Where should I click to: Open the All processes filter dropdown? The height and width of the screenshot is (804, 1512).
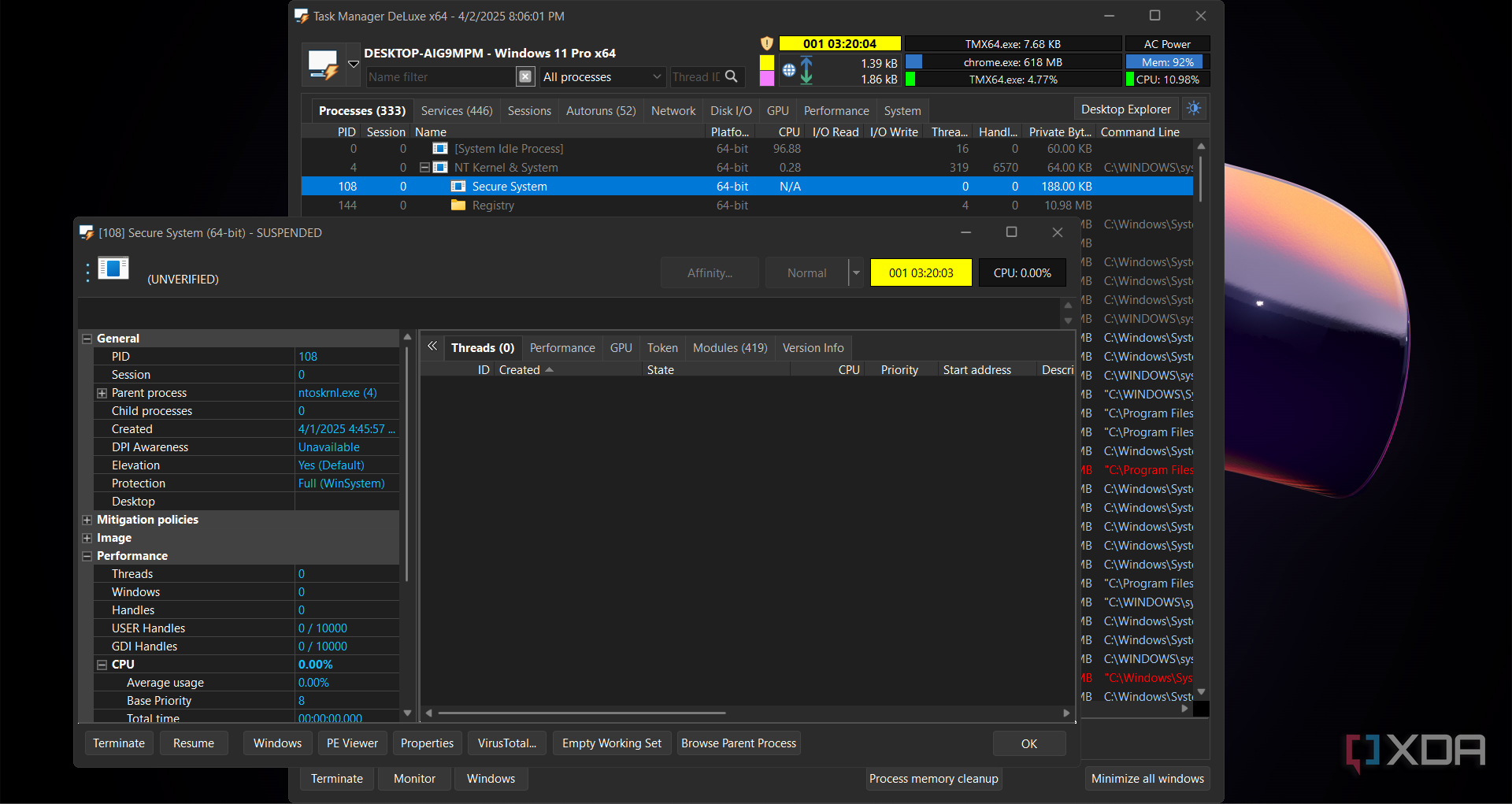click(603, 76)
